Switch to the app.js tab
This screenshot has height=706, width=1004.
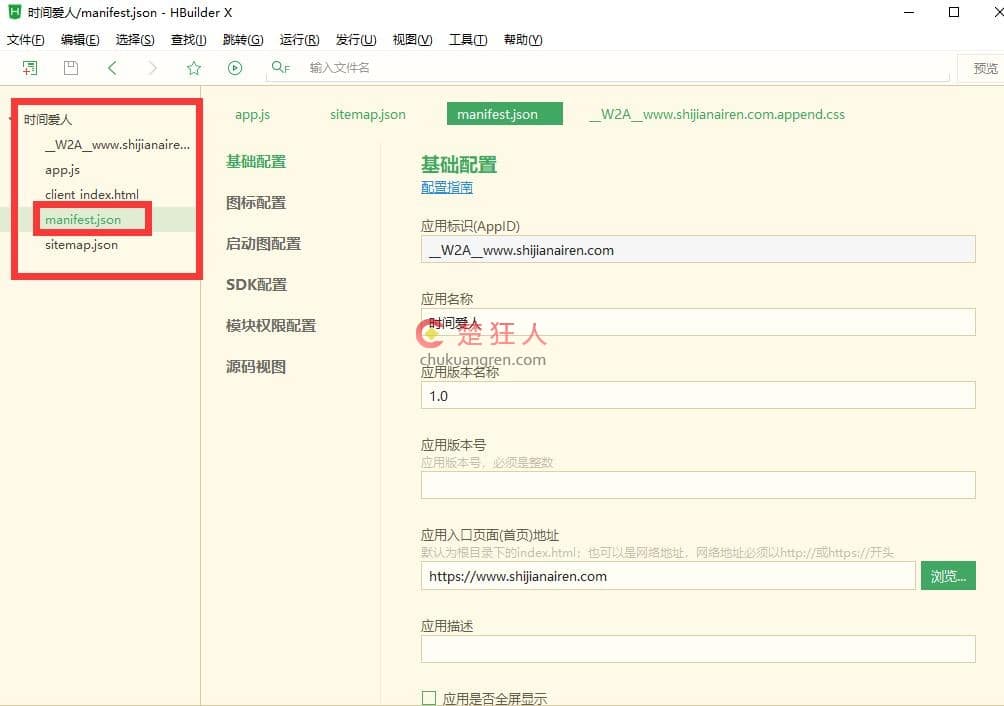252,114
